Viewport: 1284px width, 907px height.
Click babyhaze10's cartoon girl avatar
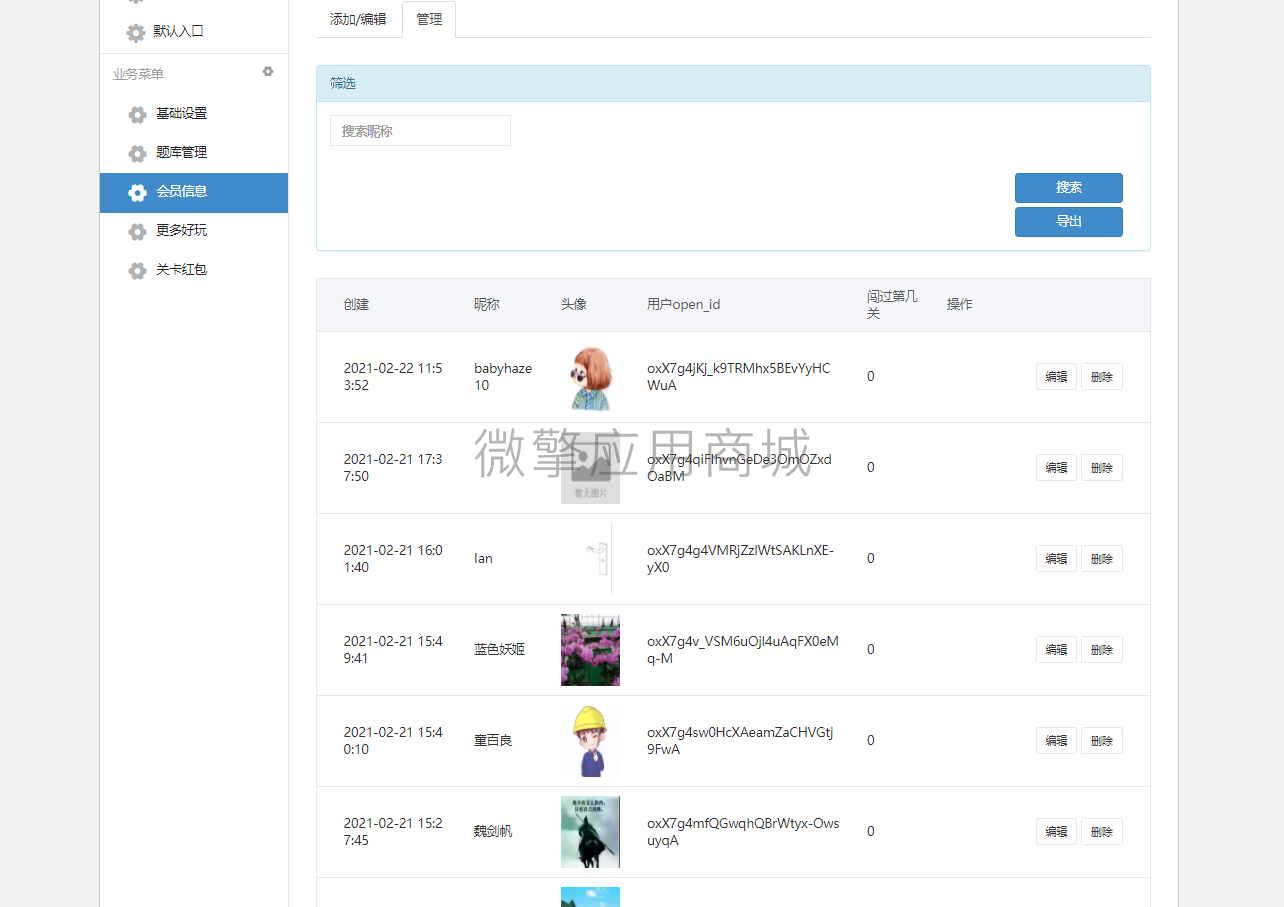click(x=590, y=377)
